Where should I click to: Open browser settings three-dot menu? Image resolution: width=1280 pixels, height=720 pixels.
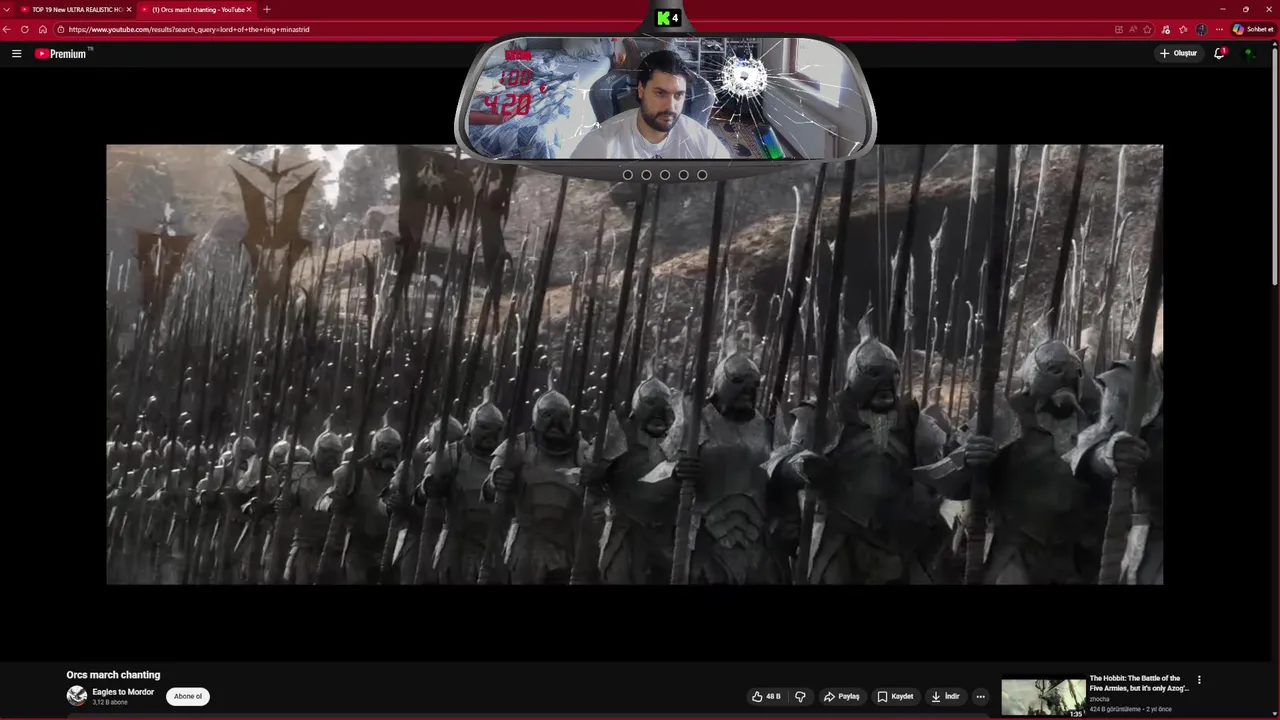point(1219,29)
